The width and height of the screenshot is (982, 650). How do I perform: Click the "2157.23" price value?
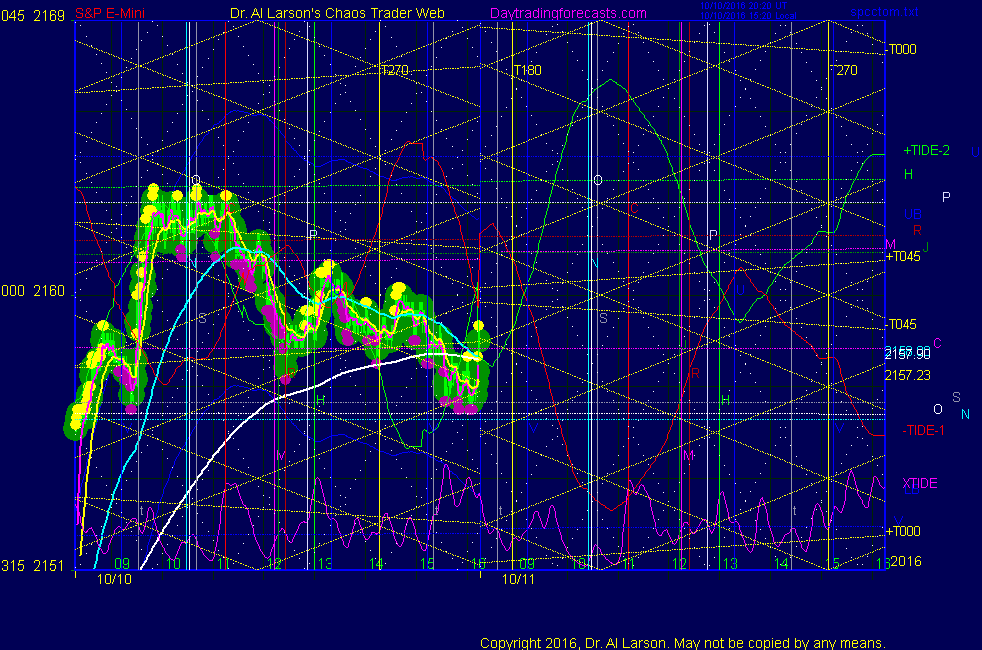tap(907, 375)
